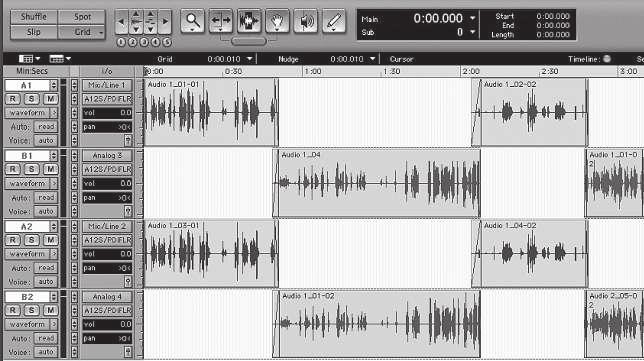
Task: Record-enable track B2
Action: tap(13, 310)
